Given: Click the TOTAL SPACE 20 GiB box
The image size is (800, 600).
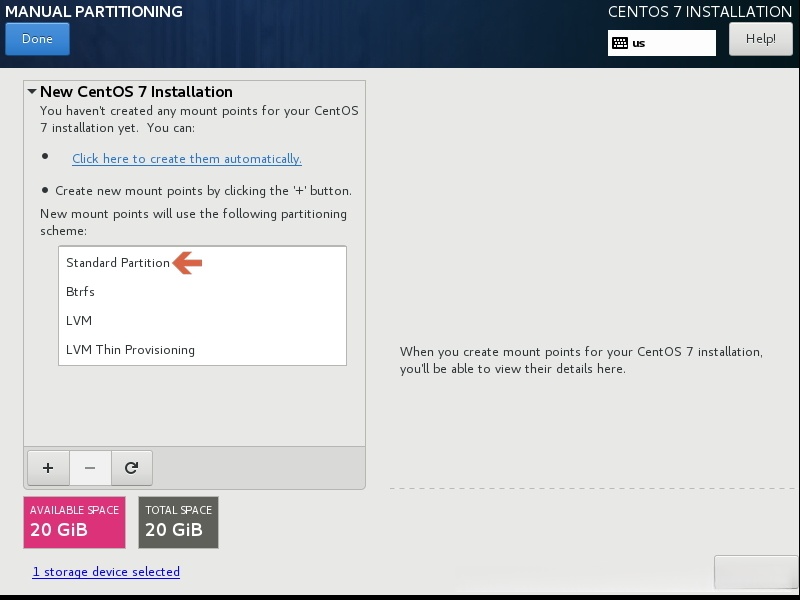Looking at the screenshot, I should (179, 522).
